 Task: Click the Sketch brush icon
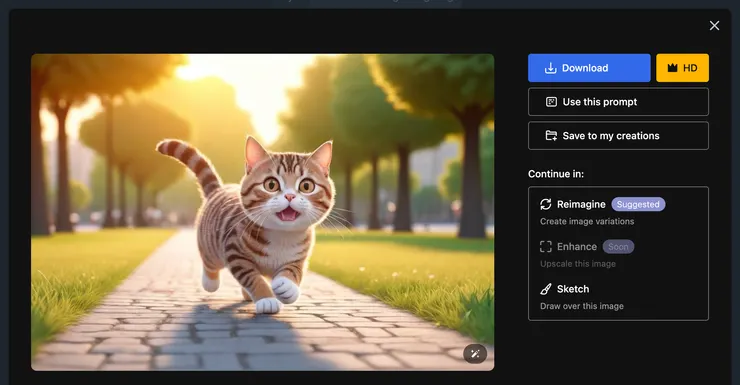(546, 289)
